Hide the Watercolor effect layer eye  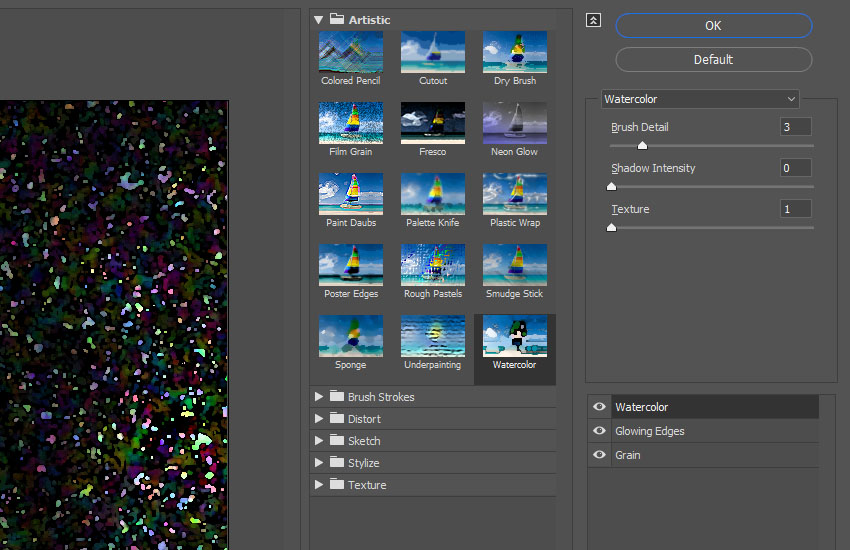(x=599, y=407)
